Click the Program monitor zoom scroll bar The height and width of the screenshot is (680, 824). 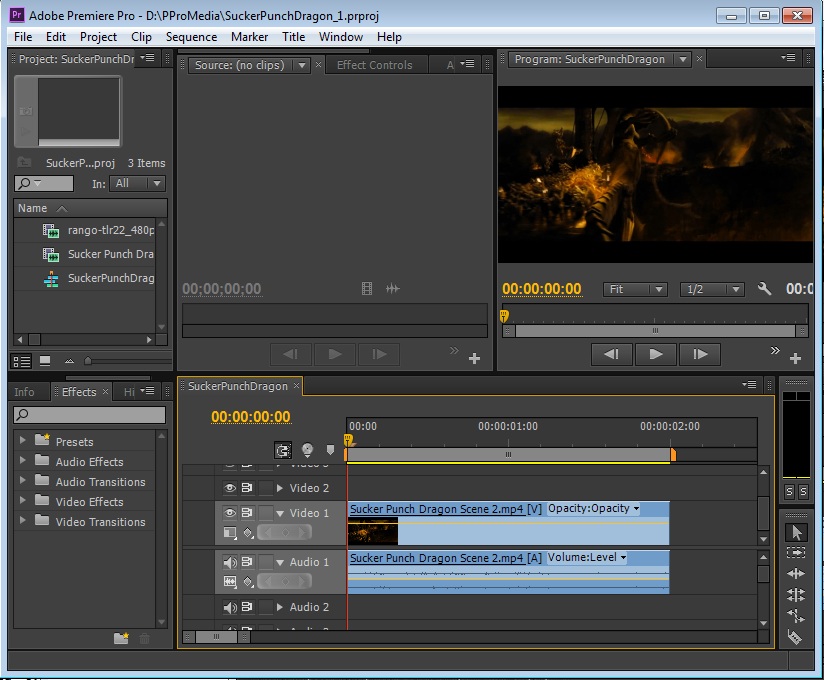tap(655, 331)
